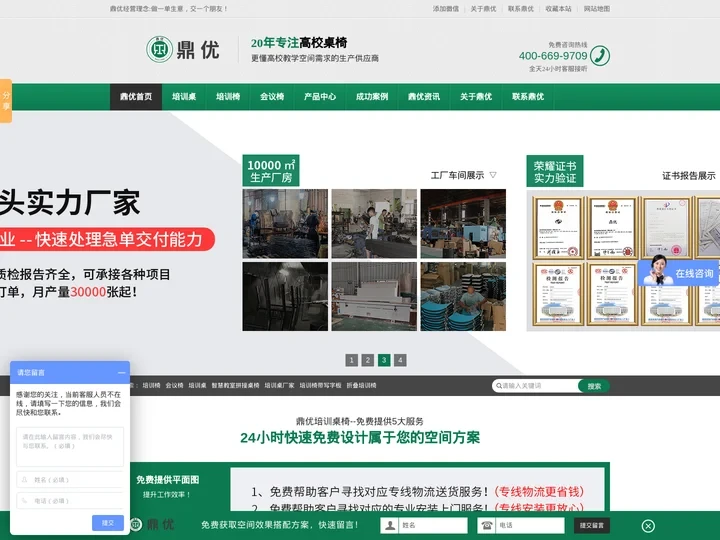Open 鼎优资讯 nav menu
Viewport: 720px width, 540px height.
click(x=424, y=96)
